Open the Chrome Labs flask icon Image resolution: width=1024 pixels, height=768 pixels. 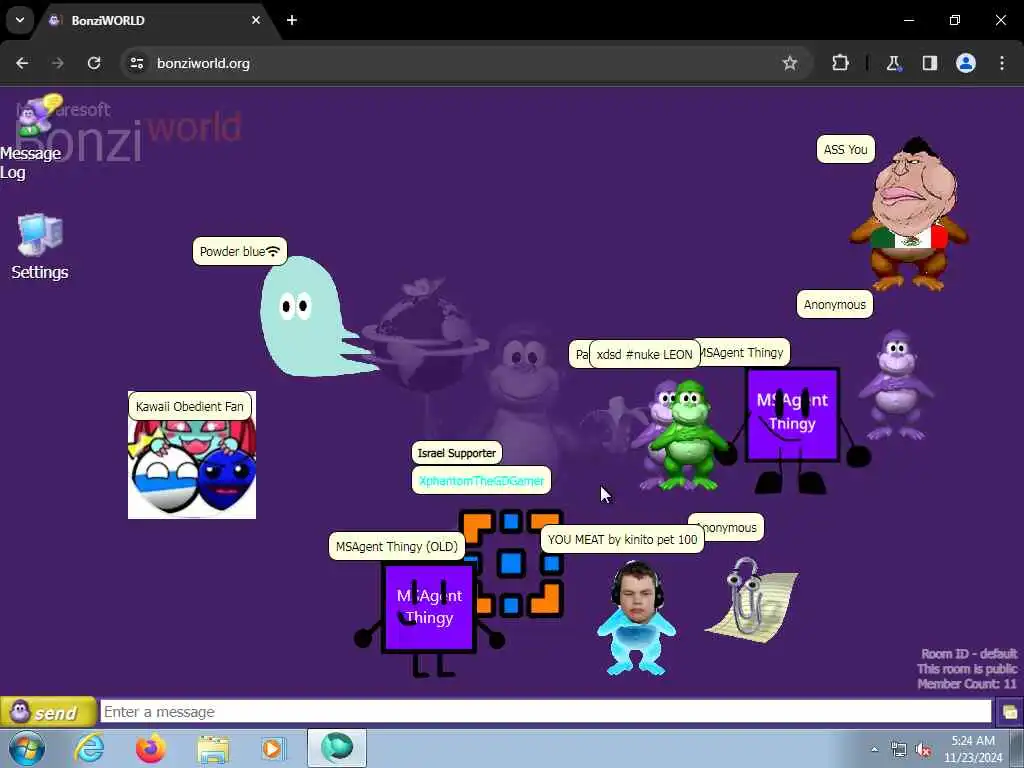[893, 63]
